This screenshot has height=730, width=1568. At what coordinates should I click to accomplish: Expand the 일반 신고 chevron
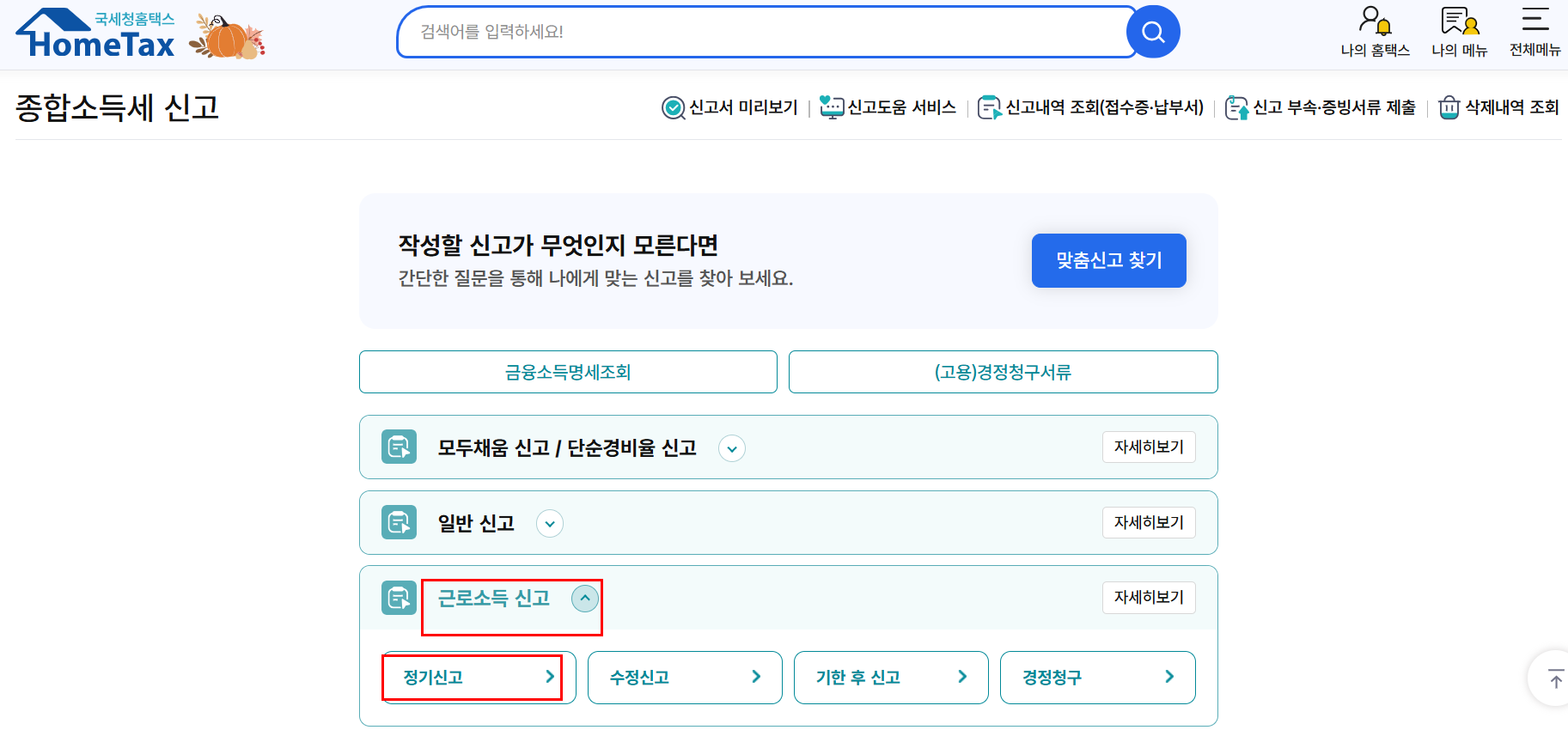coord(550,524)
